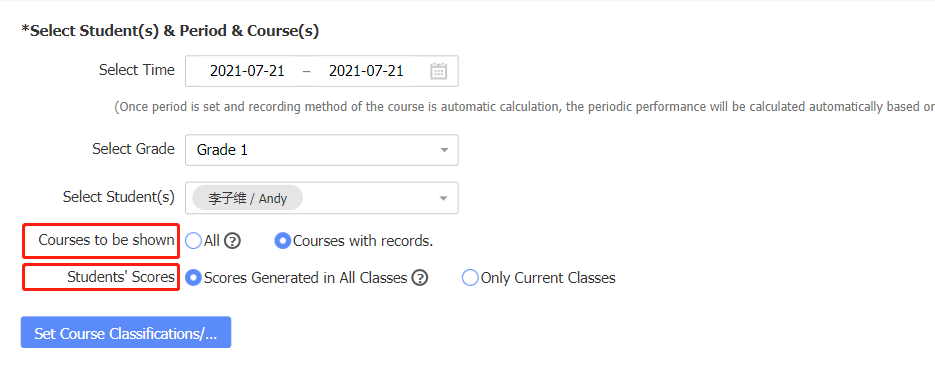Select the All courses radio button

193,241
